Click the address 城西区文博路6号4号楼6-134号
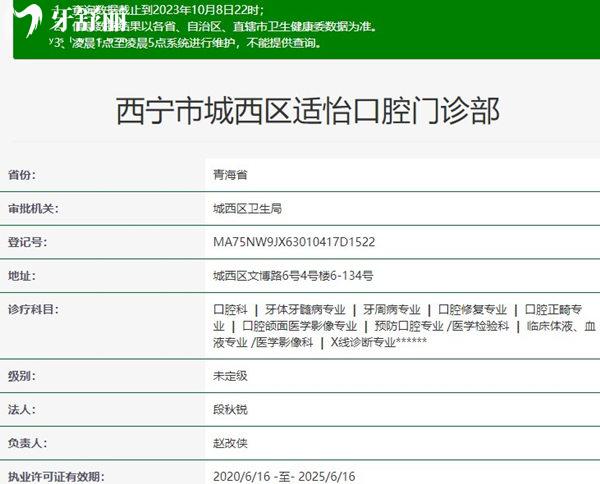Image resolution: width=600 pixels, height=484 pixels. click(293, 275)
